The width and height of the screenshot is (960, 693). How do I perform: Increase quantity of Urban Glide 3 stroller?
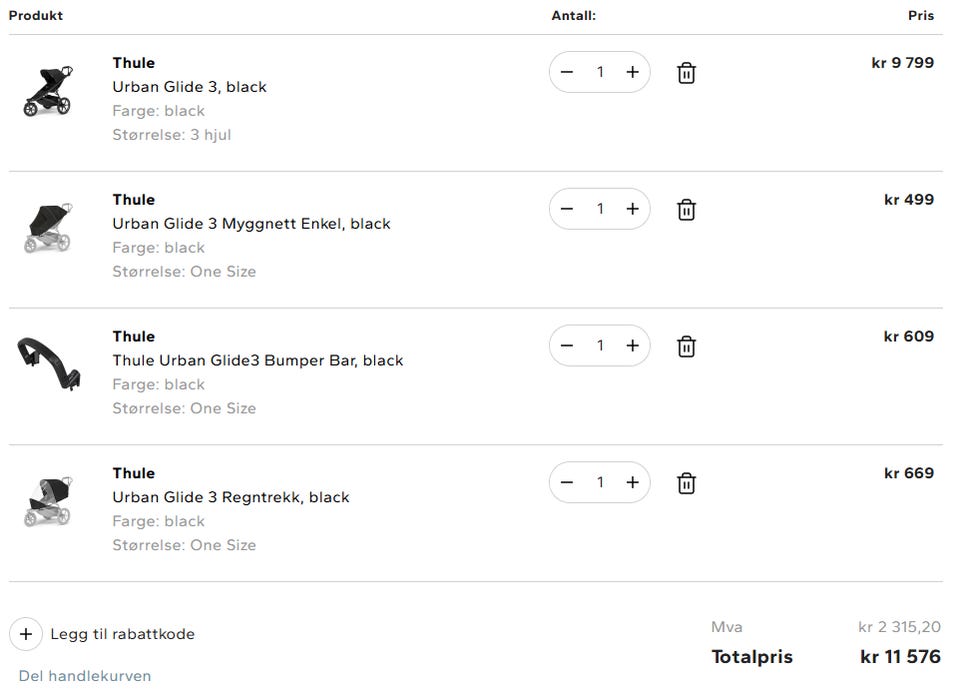[632, 72]
